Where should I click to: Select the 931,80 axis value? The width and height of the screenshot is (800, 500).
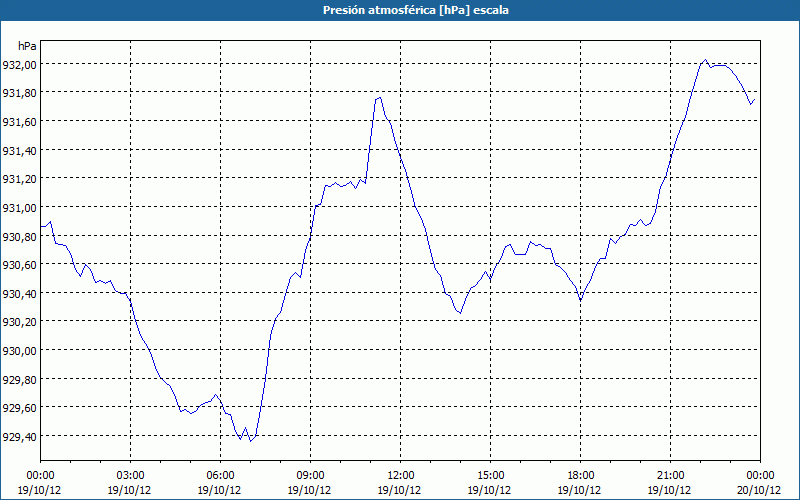(x=19, y=93)
